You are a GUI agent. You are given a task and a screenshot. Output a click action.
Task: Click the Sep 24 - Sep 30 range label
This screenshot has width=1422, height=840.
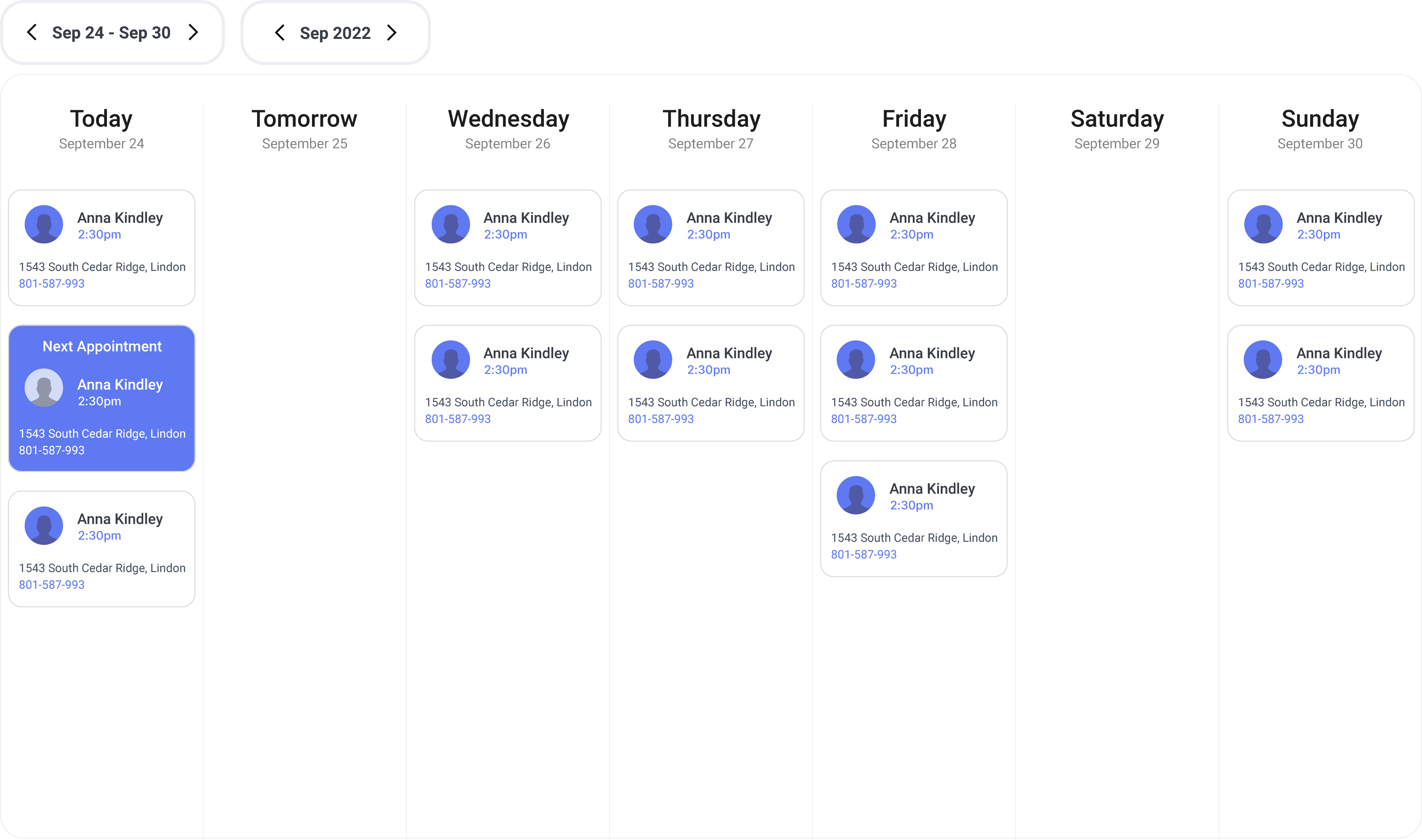coord(112,33)
